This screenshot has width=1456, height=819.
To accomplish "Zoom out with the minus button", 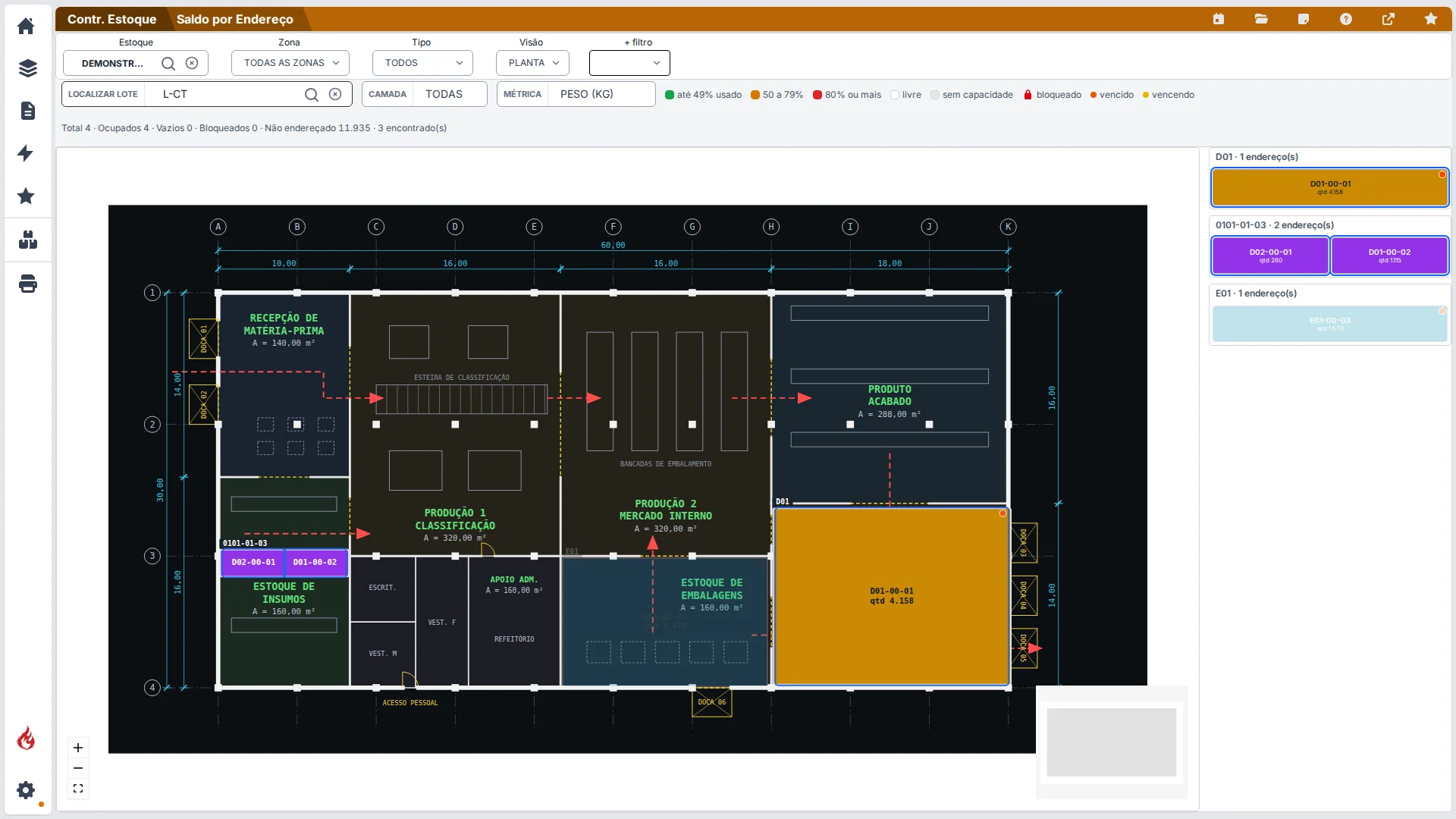I will tap(78, 768).
